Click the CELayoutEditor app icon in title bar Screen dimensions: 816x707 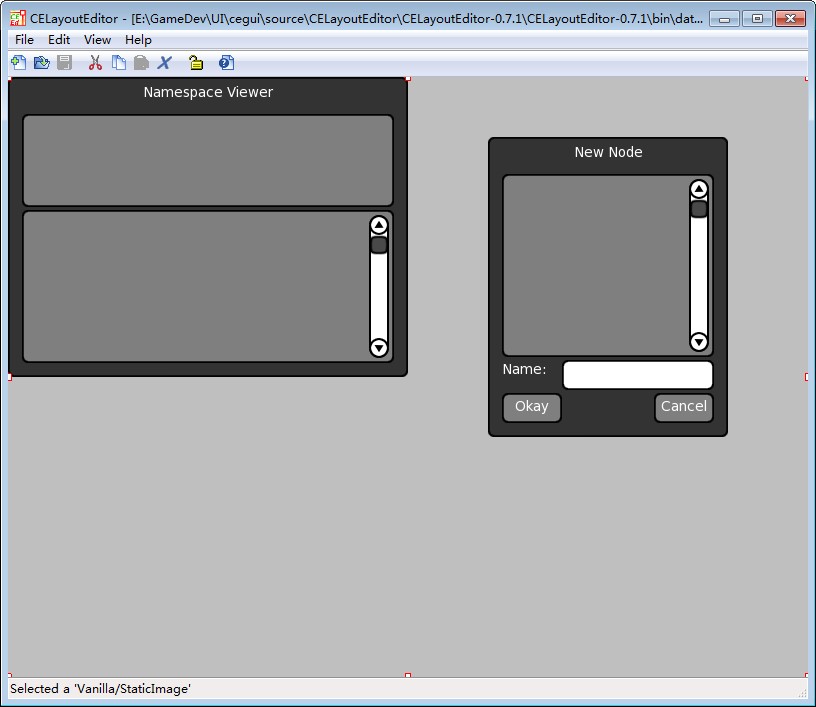click(18, 18)
